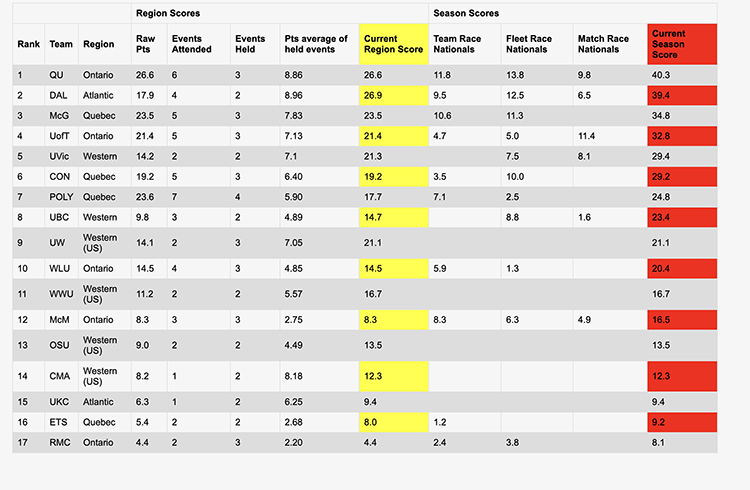Click the Match Race Nationals header
Viewport: 750px width, 490px height.
coord(610,44)
